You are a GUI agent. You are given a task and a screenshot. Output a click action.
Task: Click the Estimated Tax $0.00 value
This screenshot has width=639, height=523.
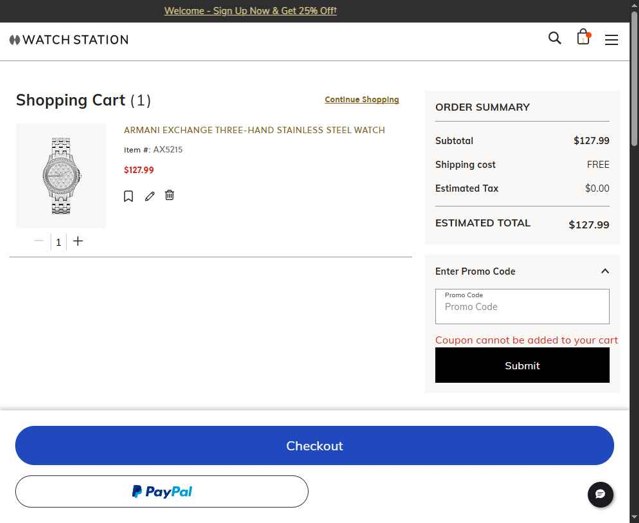tap(597, 188)
